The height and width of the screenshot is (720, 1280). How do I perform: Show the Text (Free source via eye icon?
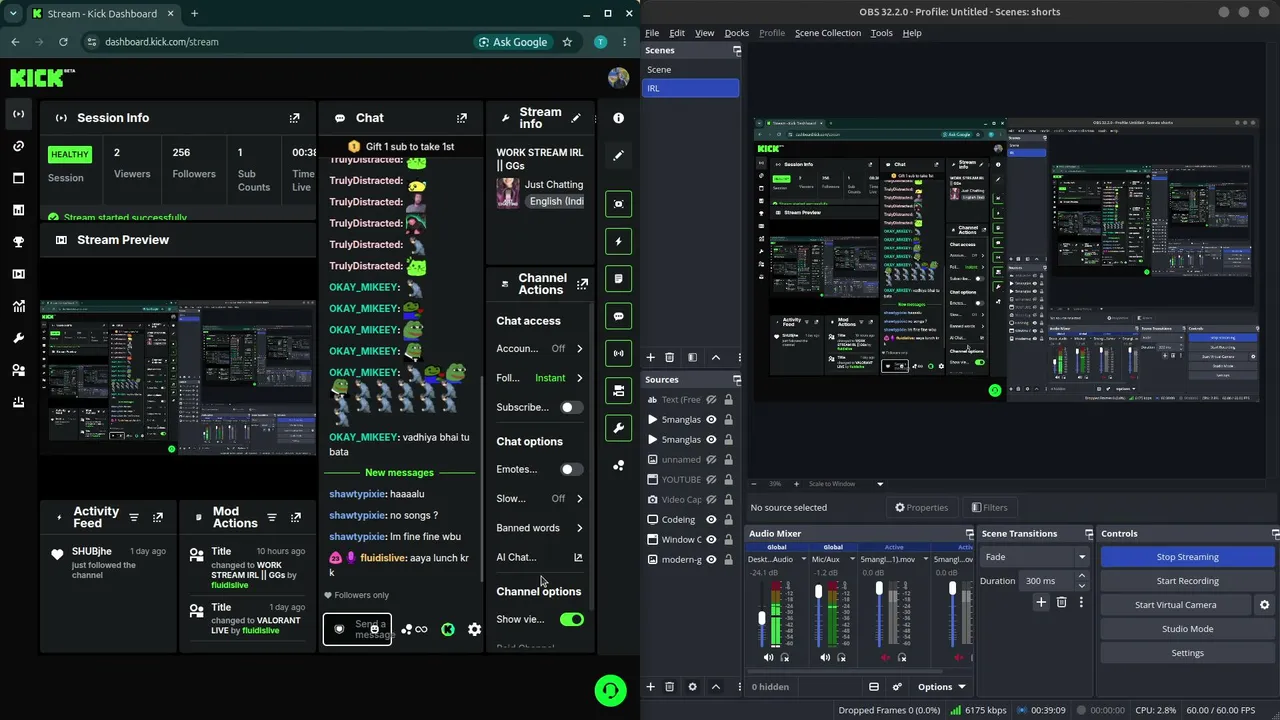pos(711,400)
